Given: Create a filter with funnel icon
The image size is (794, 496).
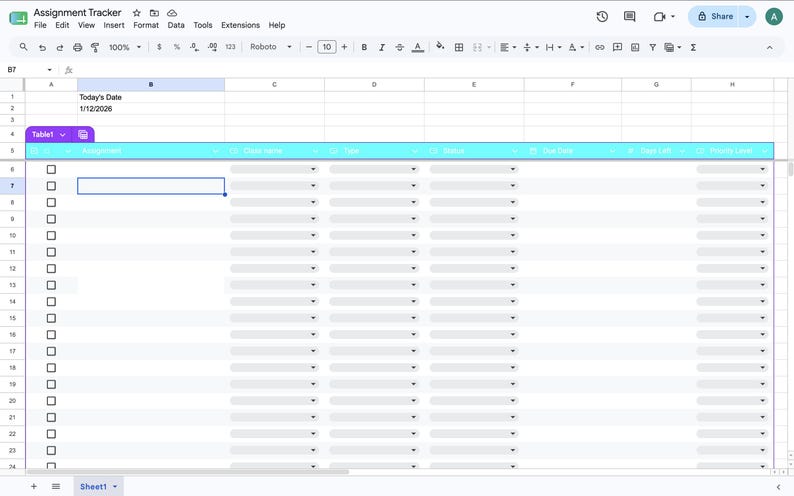Looking at the screenshot, I should [653, 47].
